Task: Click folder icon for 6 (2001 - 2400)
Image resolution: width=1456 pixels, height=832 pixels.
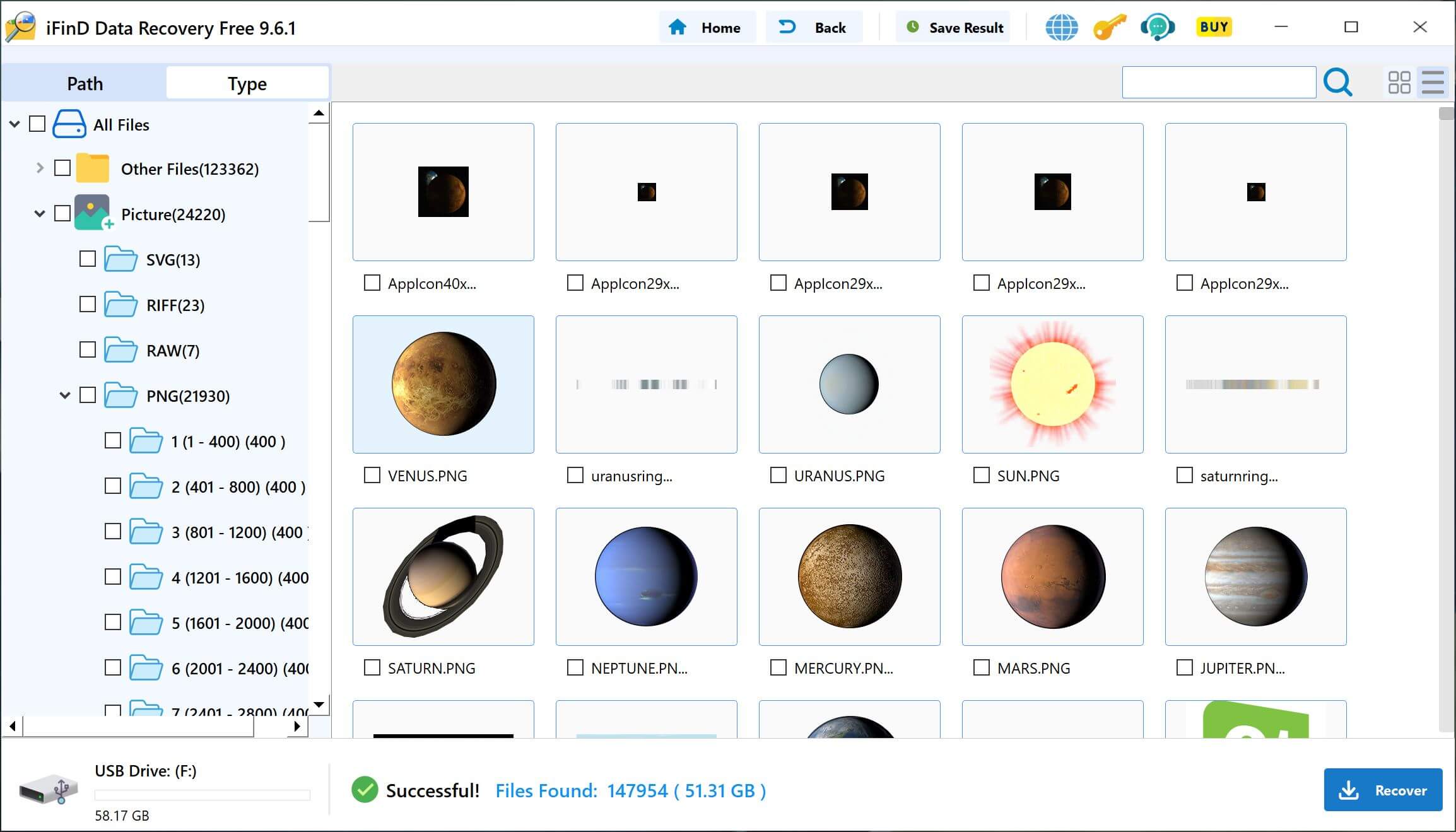Action: [x=146, y=668]
